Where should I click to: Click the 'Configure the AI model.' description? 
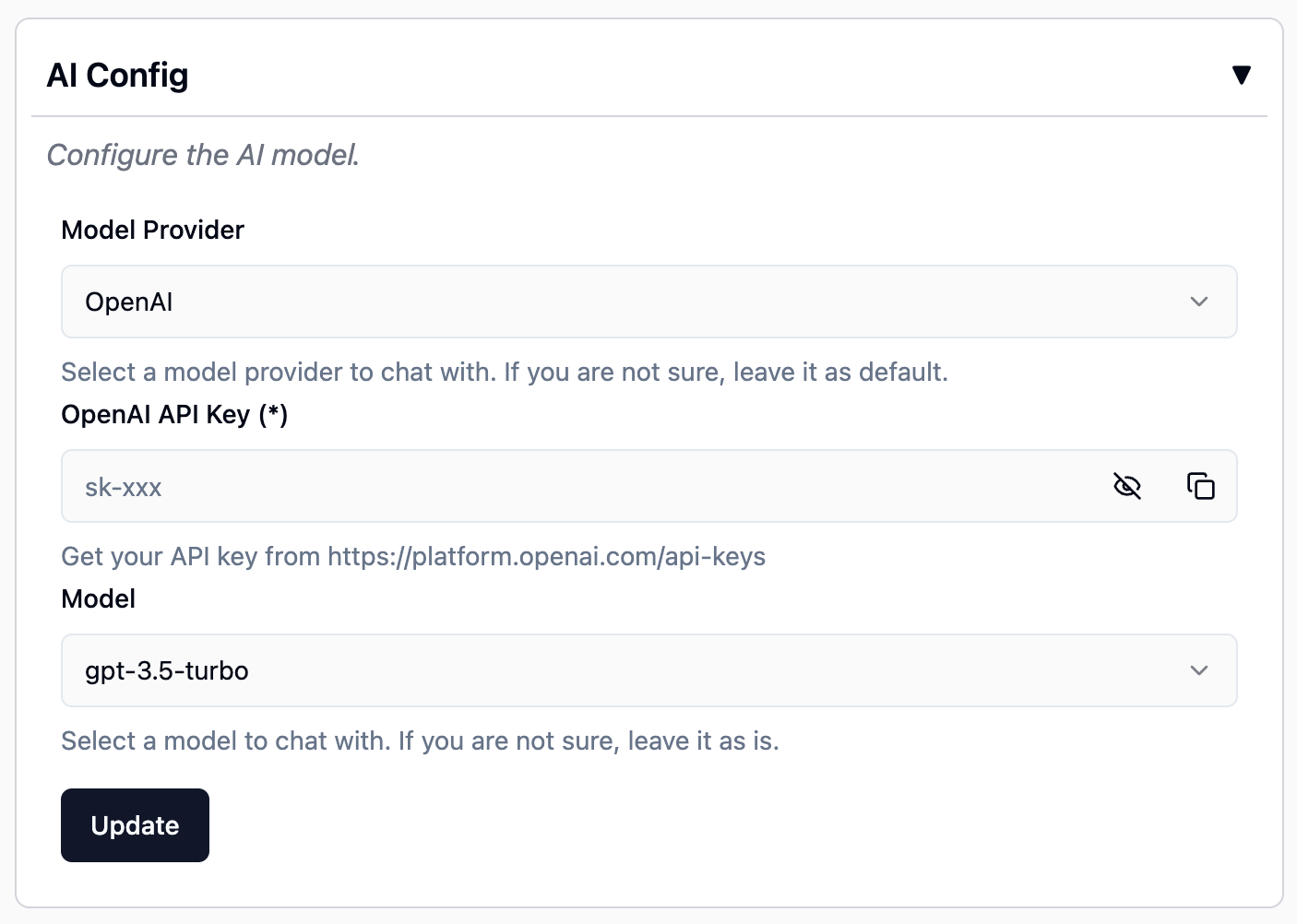point(203,155)
